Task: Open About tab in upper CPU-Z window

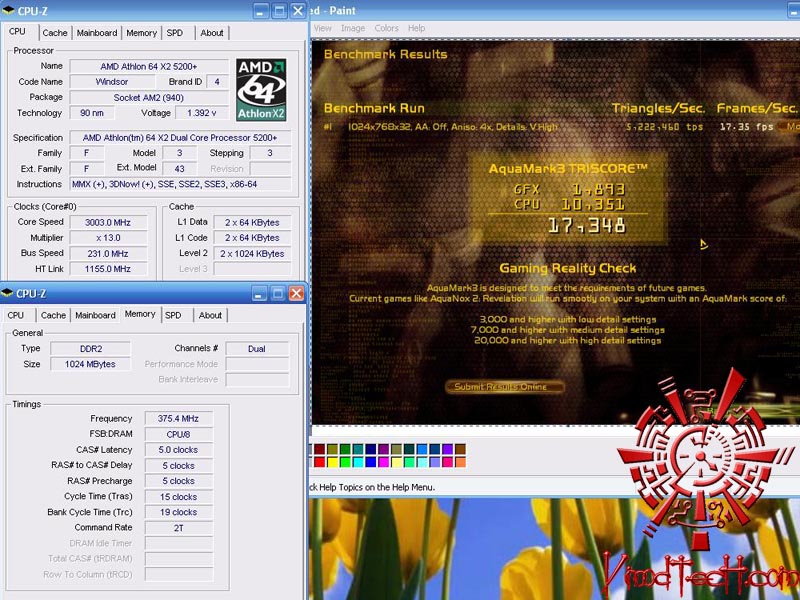Action: 212,33
